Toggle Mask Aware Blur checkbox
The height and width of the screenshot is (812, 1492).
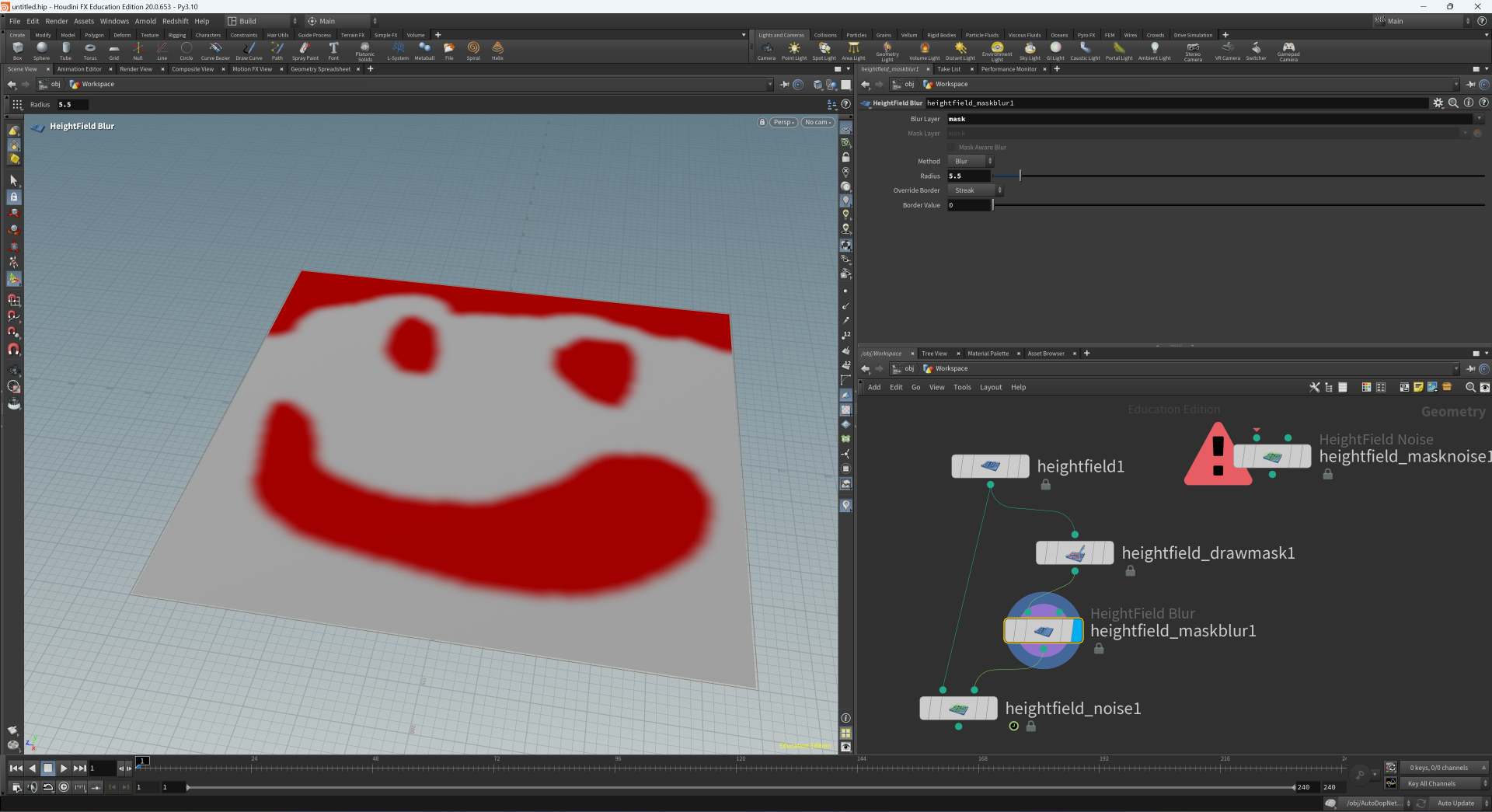pyautogui.click(x=951, y=148)
